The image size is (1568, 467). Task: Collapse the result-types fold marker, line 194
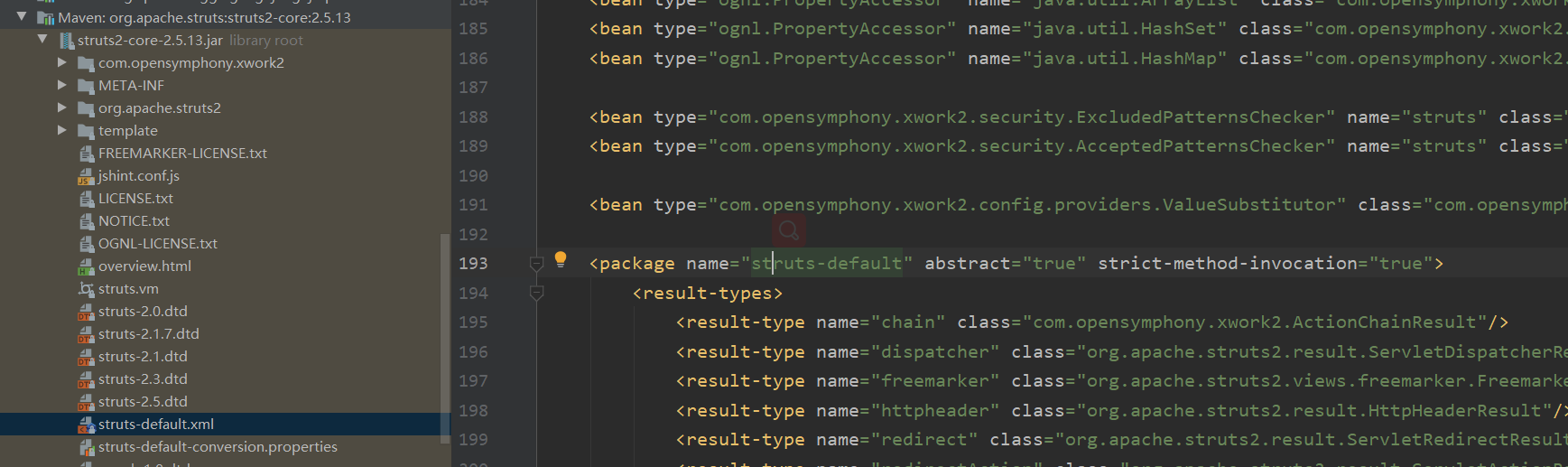[x=536, y=294]
